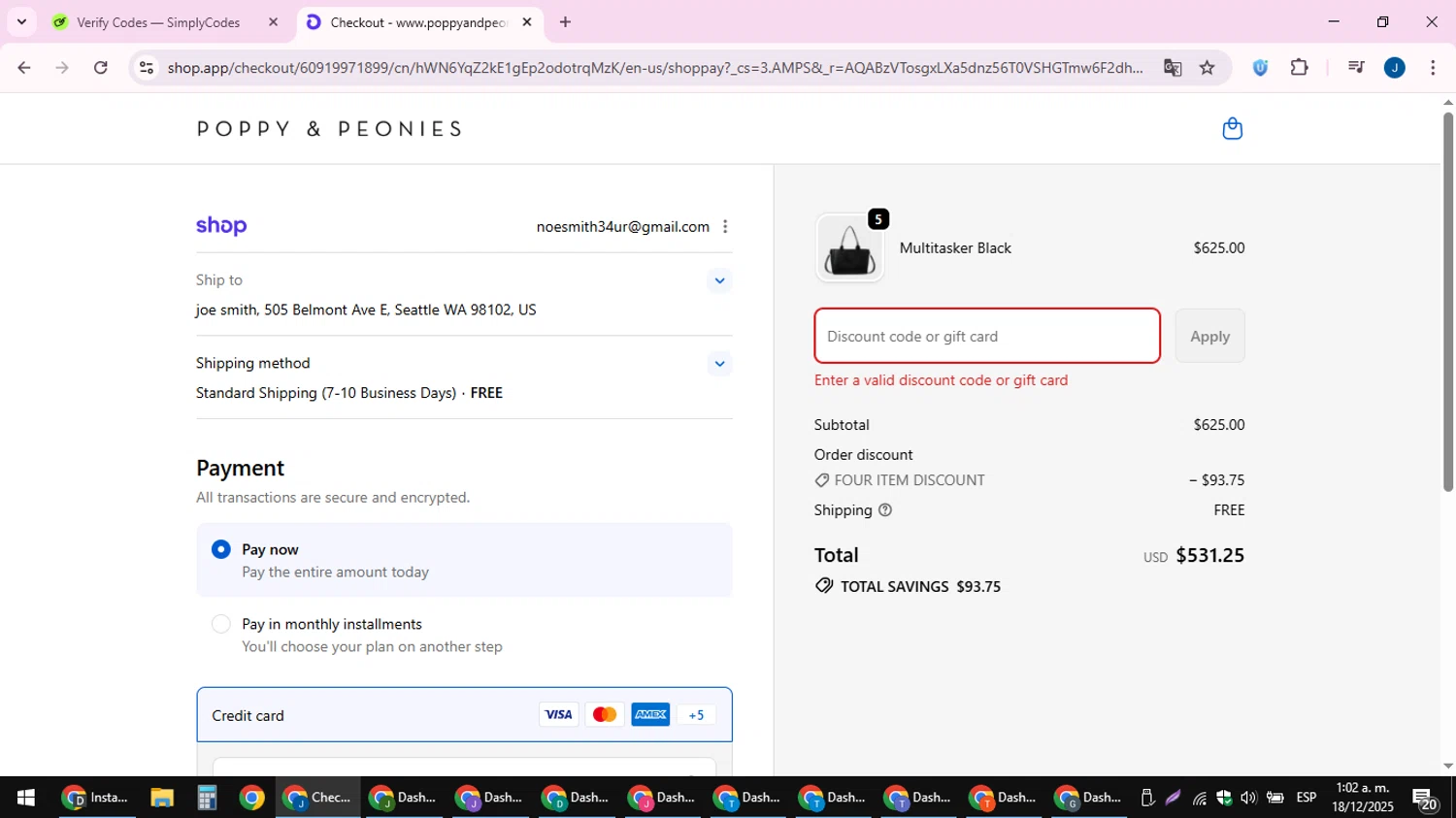Click TOTAL SAVINGS $93.75 text
The height and width of the screenshot is (818, 1456).
click(x=920, y=587)
